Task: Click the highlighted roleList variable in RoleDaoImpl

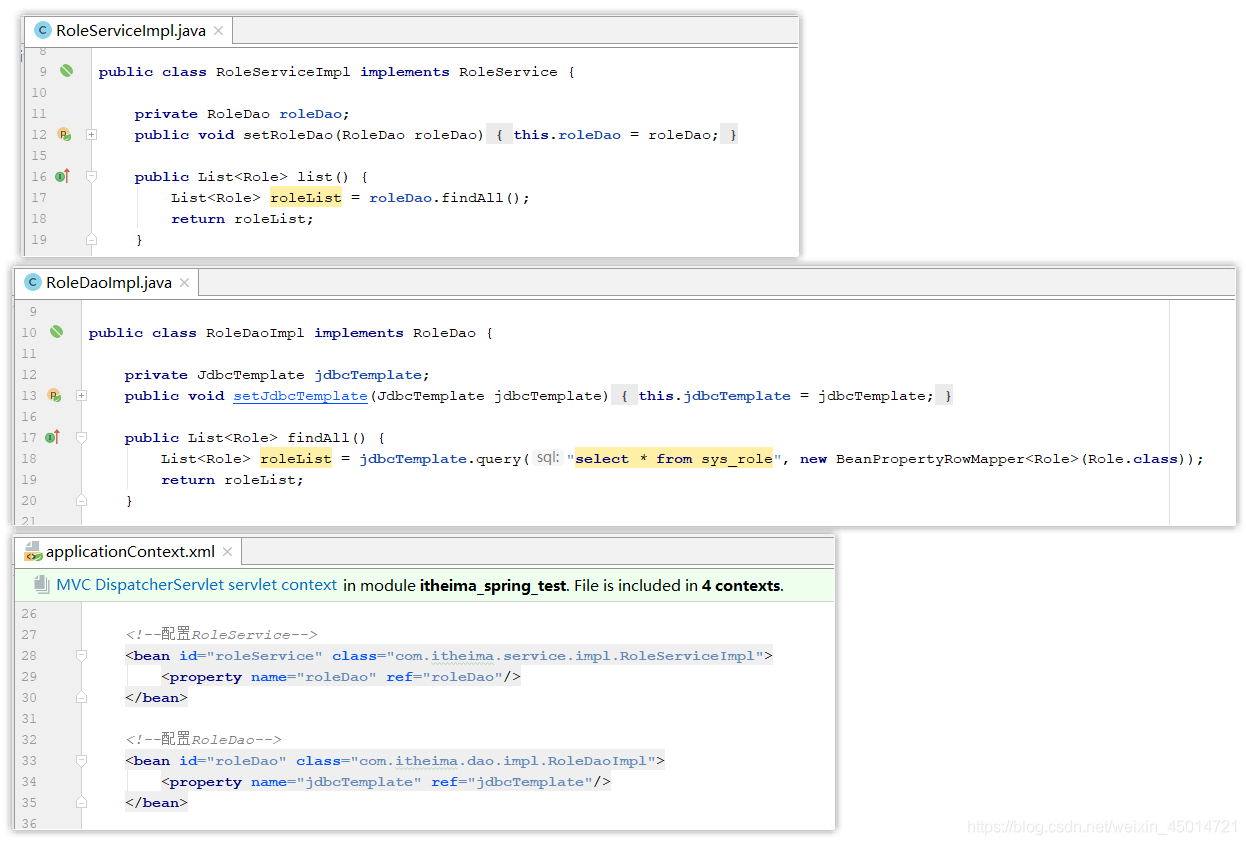Action: pos(296,459)
